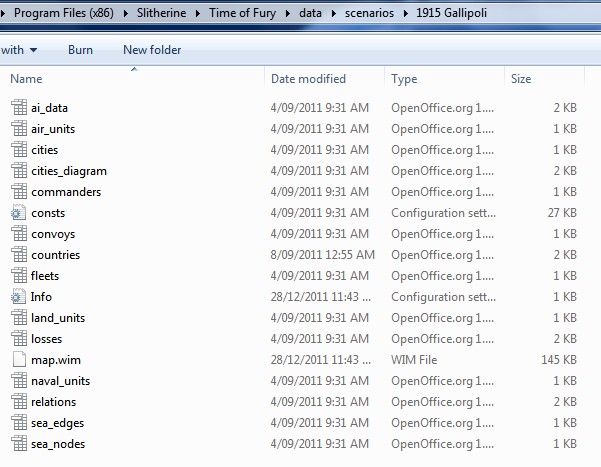Click the cities file icon
The height and width of the screenshot is (467, 601).
(x=19, y=150)
